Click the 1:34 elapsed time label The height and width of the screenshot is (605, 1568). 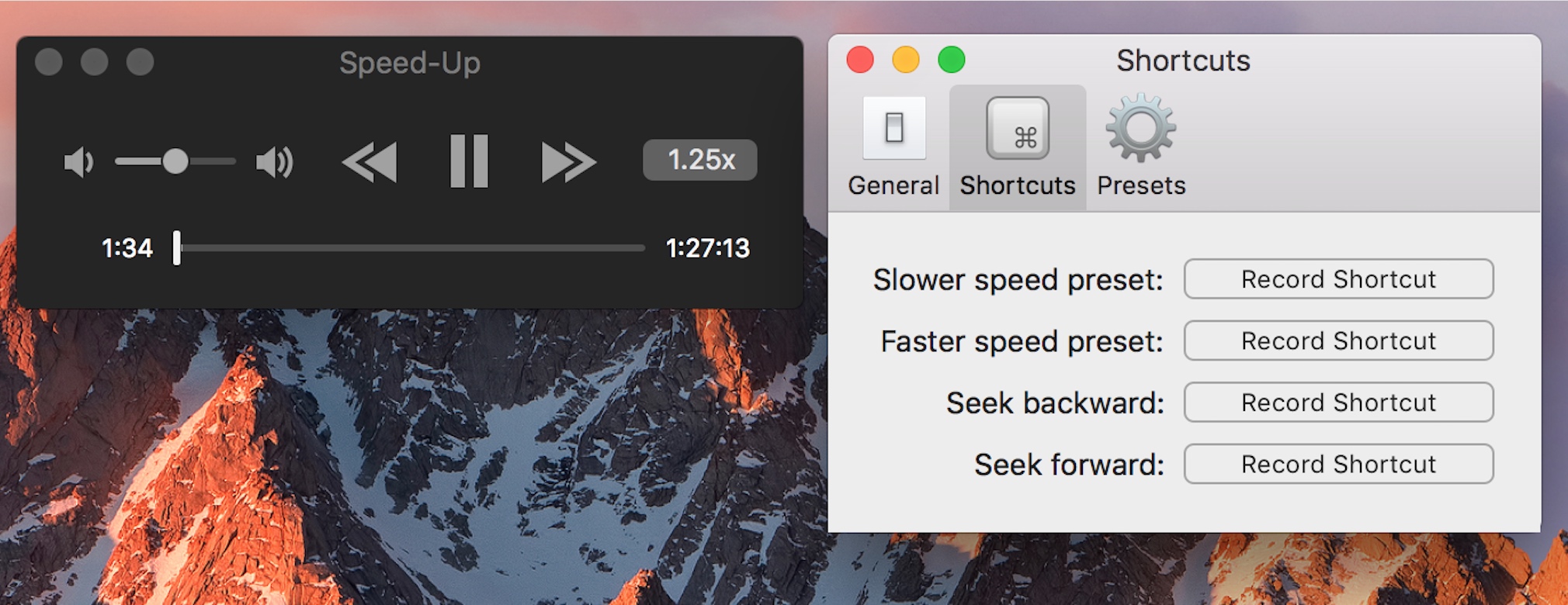pos(127,248)
